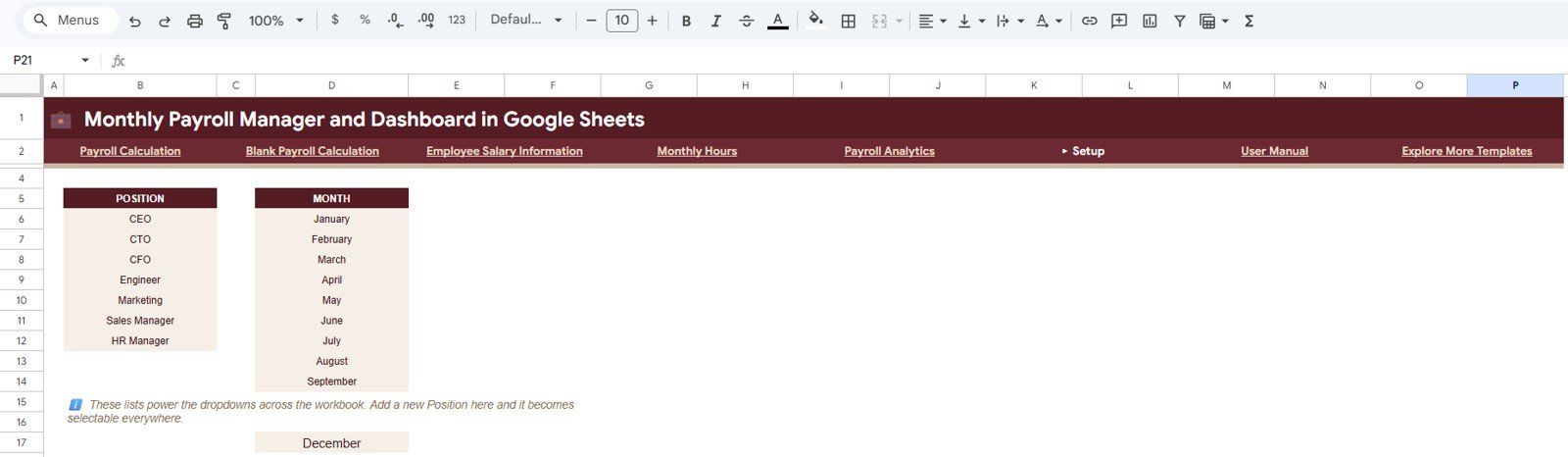1568x457 pixels.
Task: Select the MONTH header cell
Action: point(331,198)
